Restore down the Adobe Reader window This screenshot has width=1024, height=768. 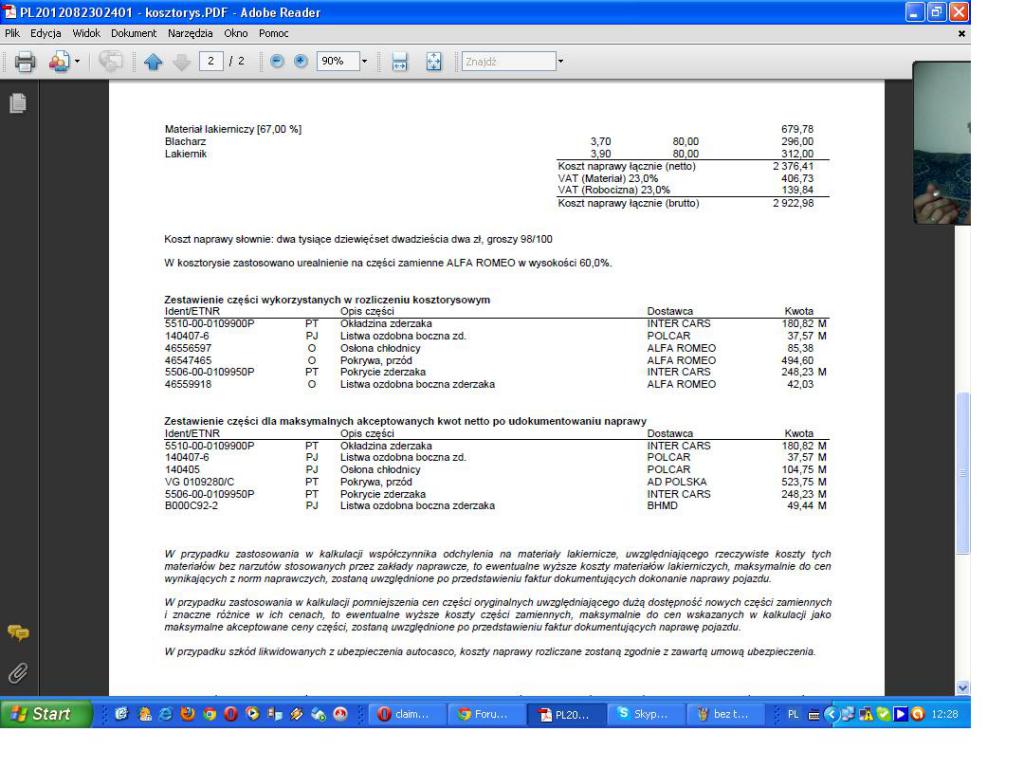[936, 12]
